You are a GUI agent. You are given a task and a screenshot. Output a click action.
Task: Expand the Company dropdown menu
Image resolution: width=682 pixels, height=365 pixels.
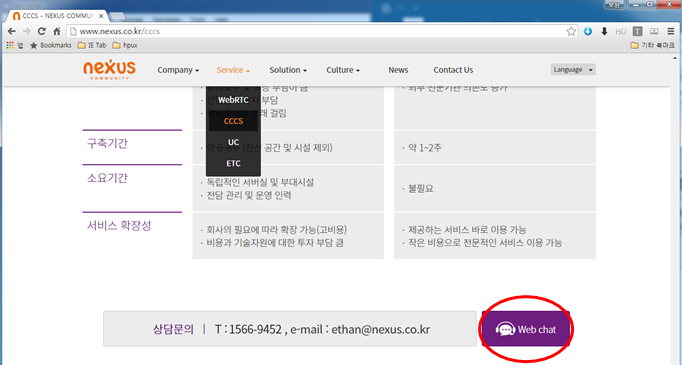click(x=178, y=70)
